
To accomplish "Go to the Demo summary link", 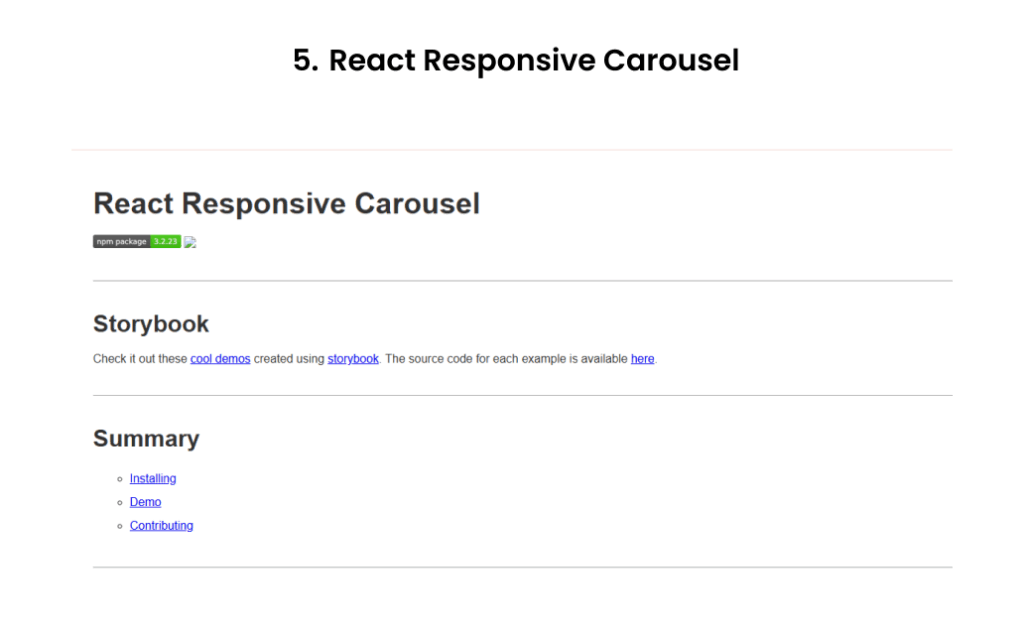I will point(145,502).
